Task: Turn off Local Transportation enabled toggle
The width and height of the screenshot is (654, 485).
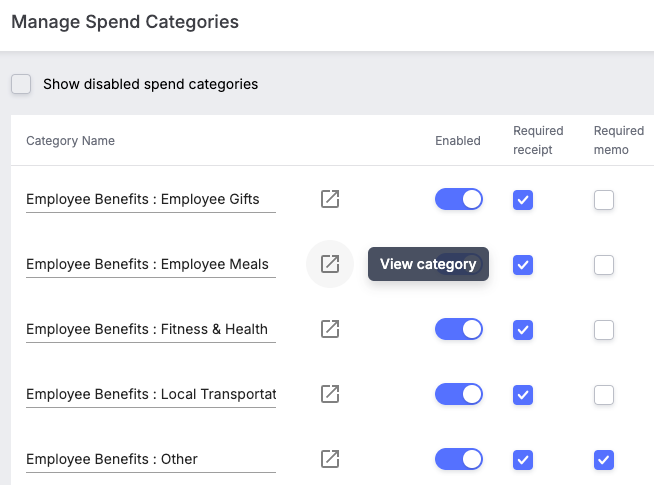Action: [459, 394]
